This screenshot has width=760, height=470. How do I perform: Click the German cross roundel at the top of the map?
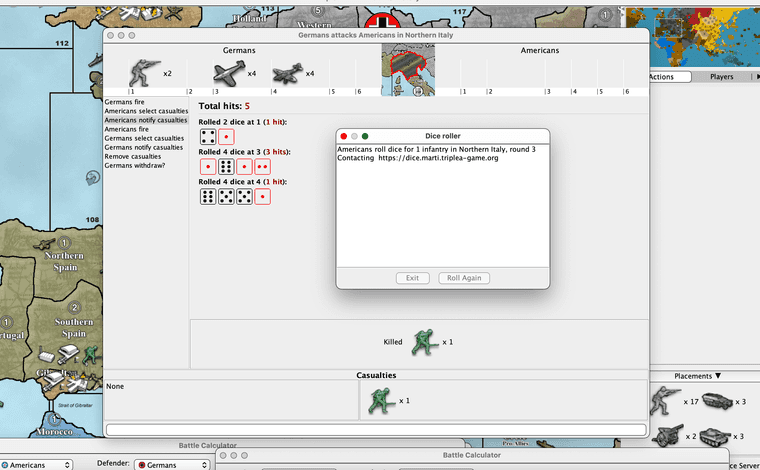(382, 21)
